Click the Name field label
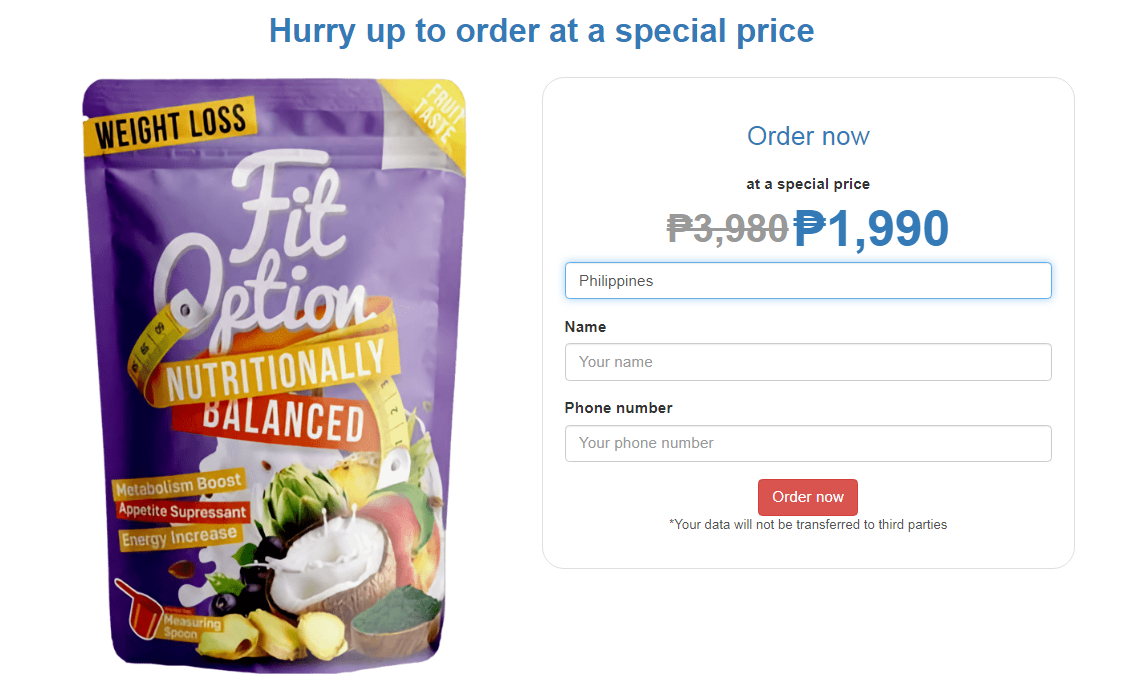The height and width of the screenshot is (689, 1134). [585, 327]
